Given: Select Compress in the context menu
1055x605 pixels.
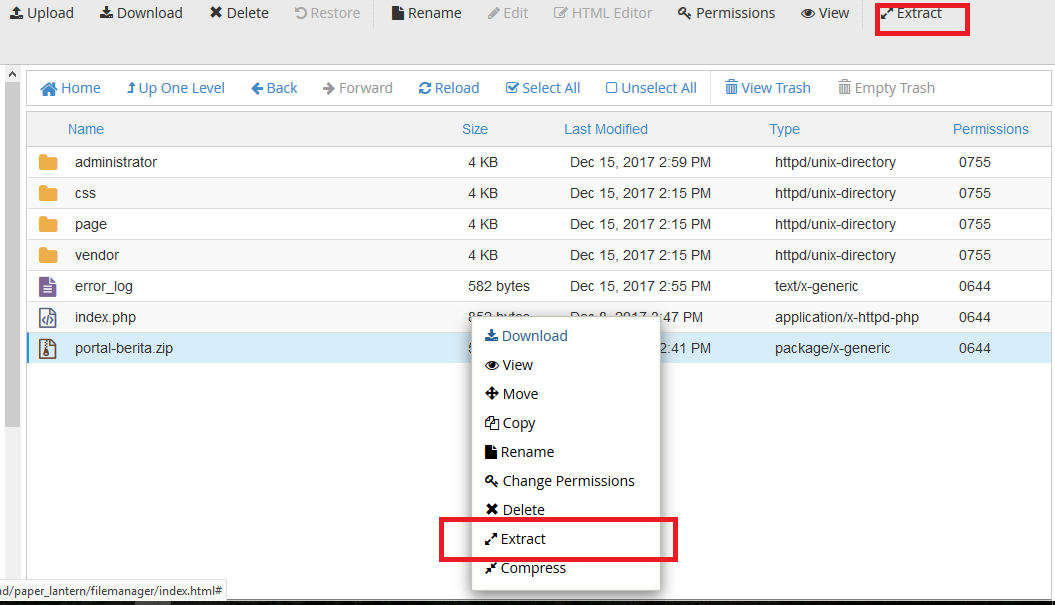Looking at the screenshot, I should 533,568.
